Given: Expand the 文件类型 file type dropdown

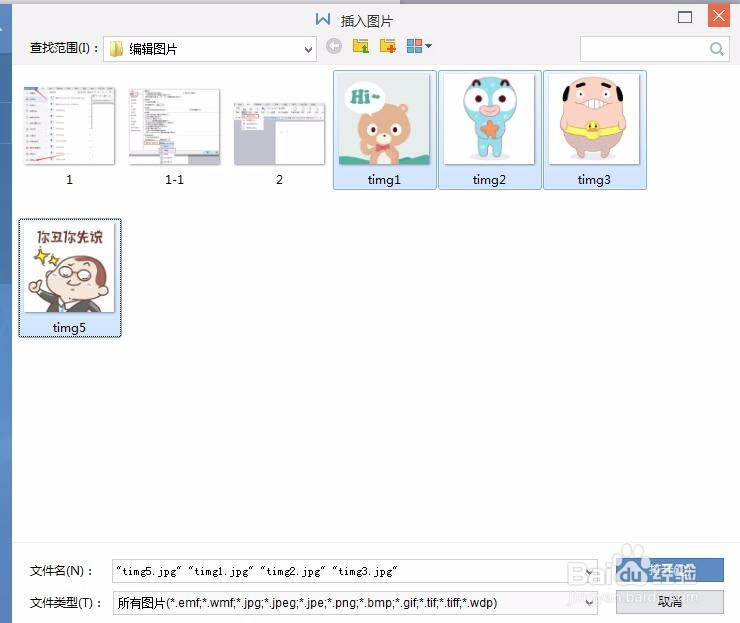Looking at the screenshot, I should pyautogui.click(x=589, y=603).
